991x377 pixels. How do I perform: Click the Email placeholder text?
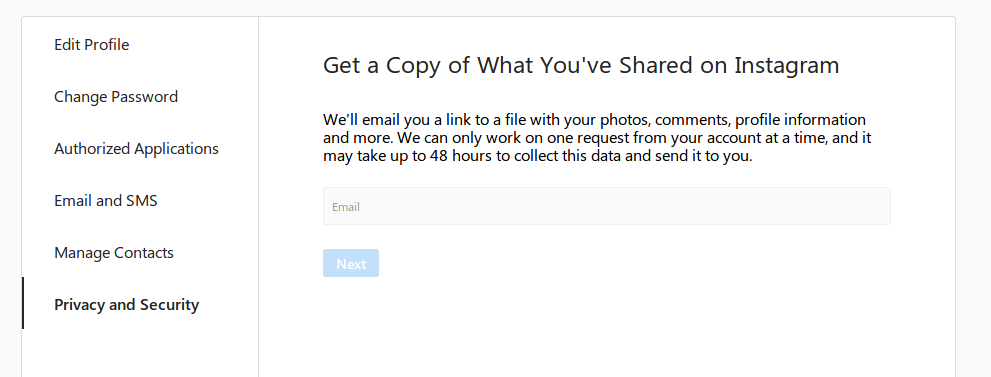click(x=346, y=206)
